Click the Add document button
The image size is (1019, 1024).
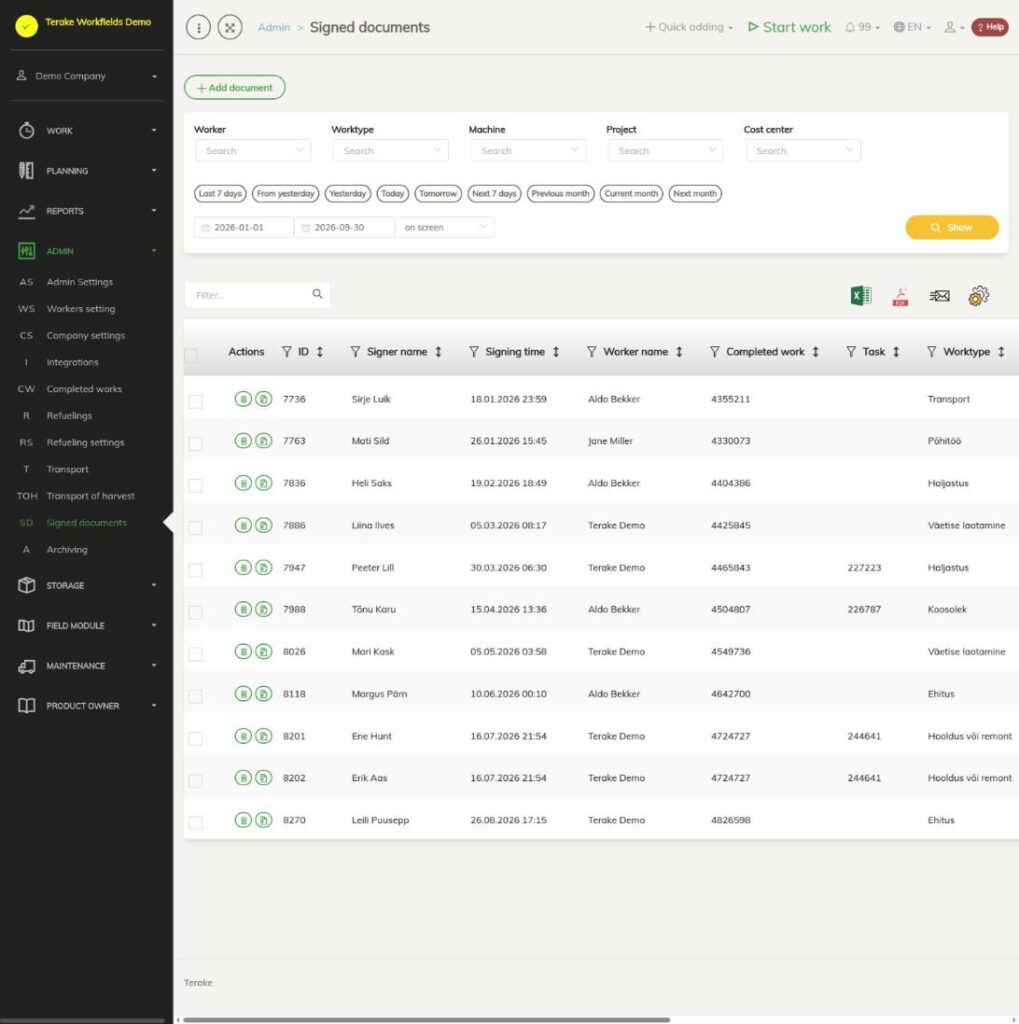235,88
